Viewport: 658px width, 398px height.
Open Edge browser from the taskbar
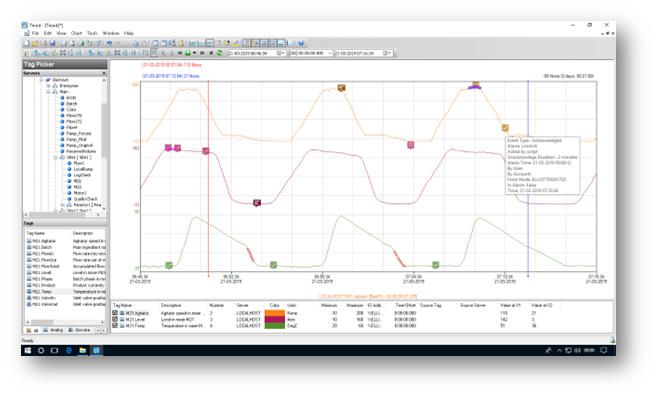point(69,350)
